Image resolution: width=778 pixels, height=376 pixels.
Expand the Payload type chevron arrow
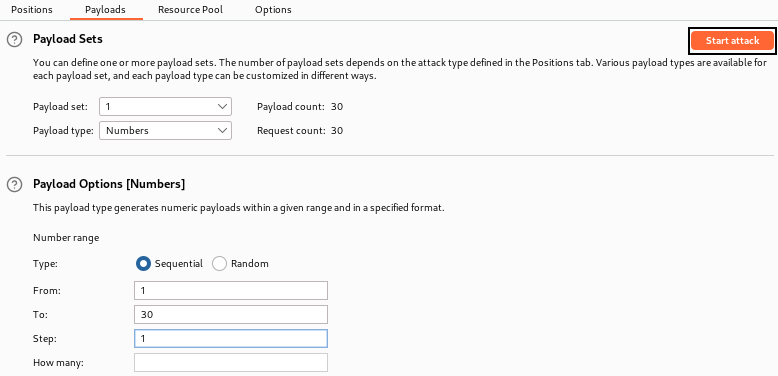click(221, 131)
